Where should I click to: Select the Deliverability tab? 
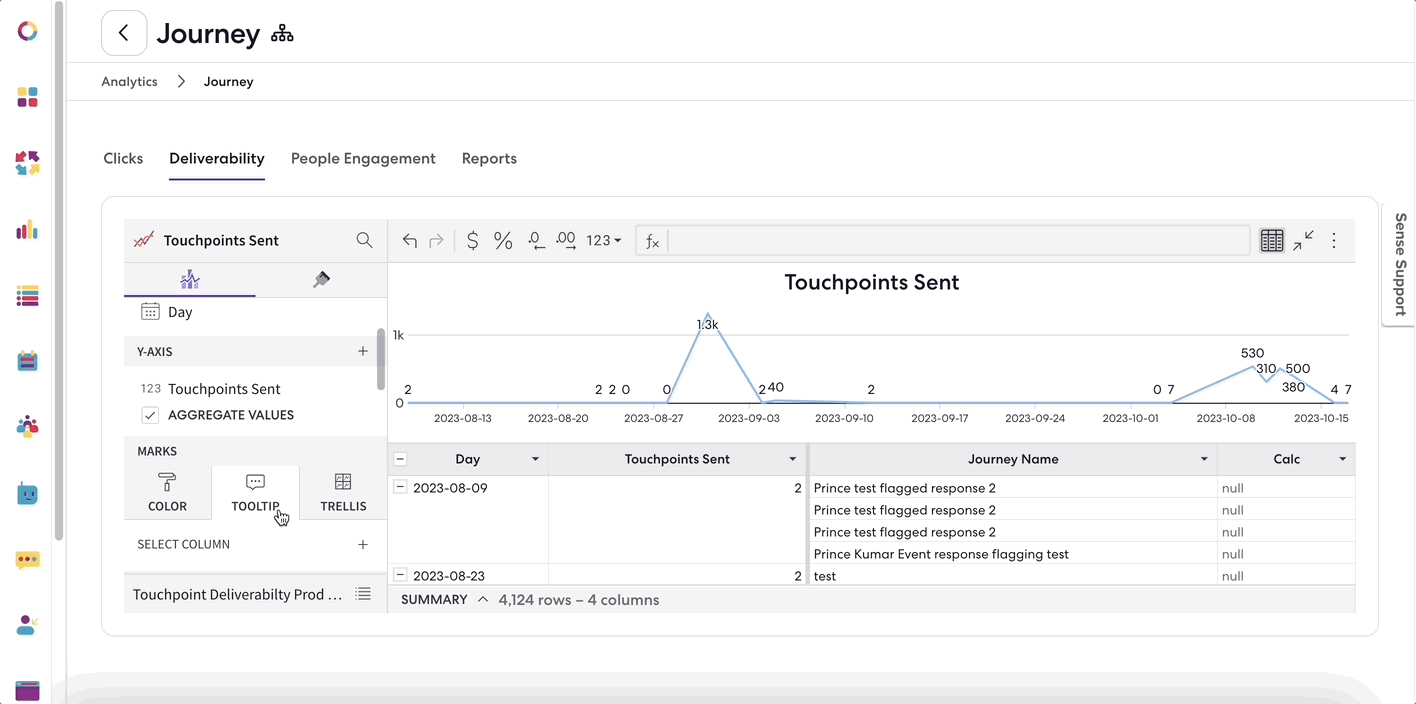(217, 158)
